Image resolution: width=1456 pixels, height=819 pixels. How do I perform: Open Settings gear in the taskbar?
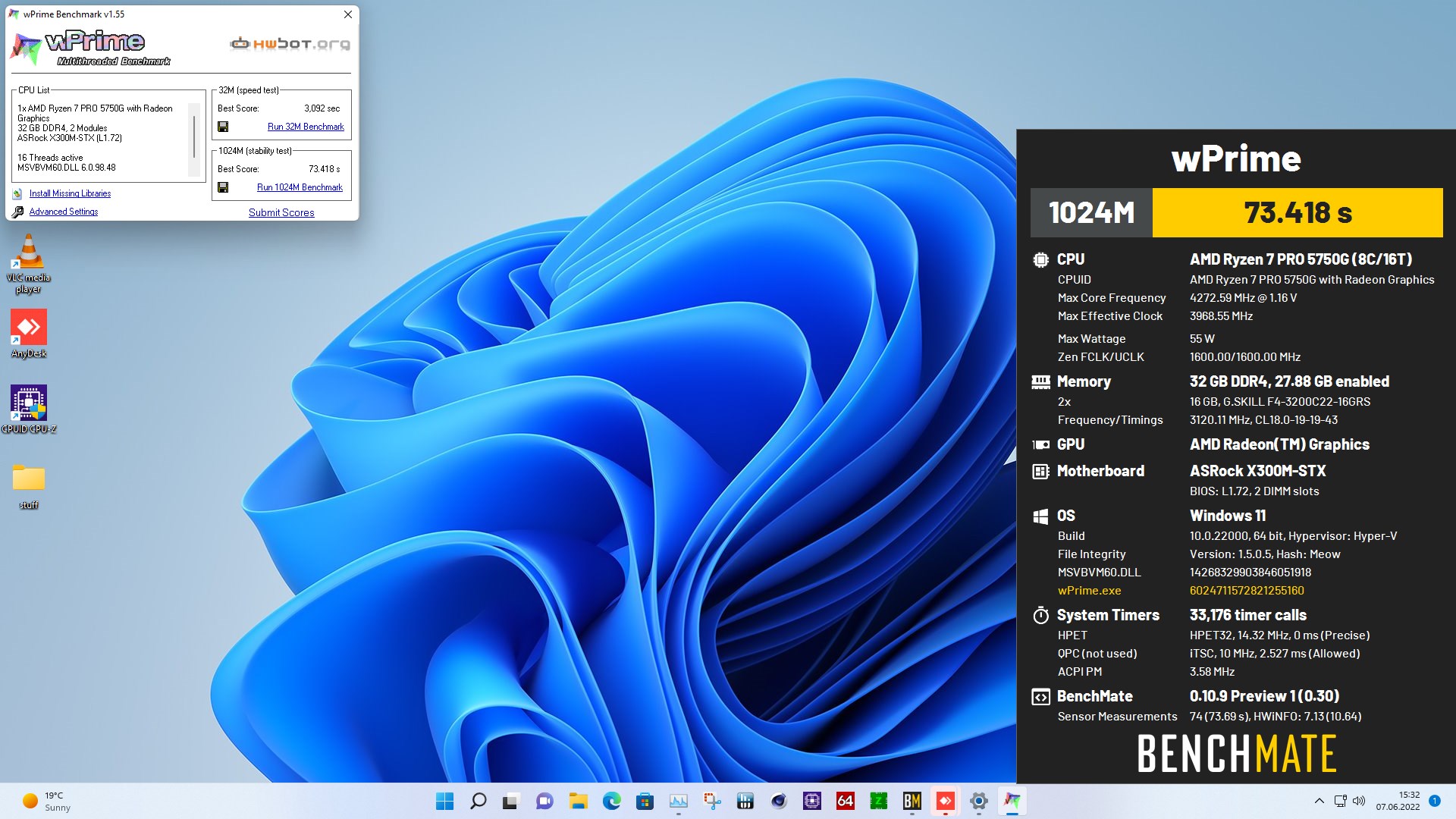pos(978,801)
